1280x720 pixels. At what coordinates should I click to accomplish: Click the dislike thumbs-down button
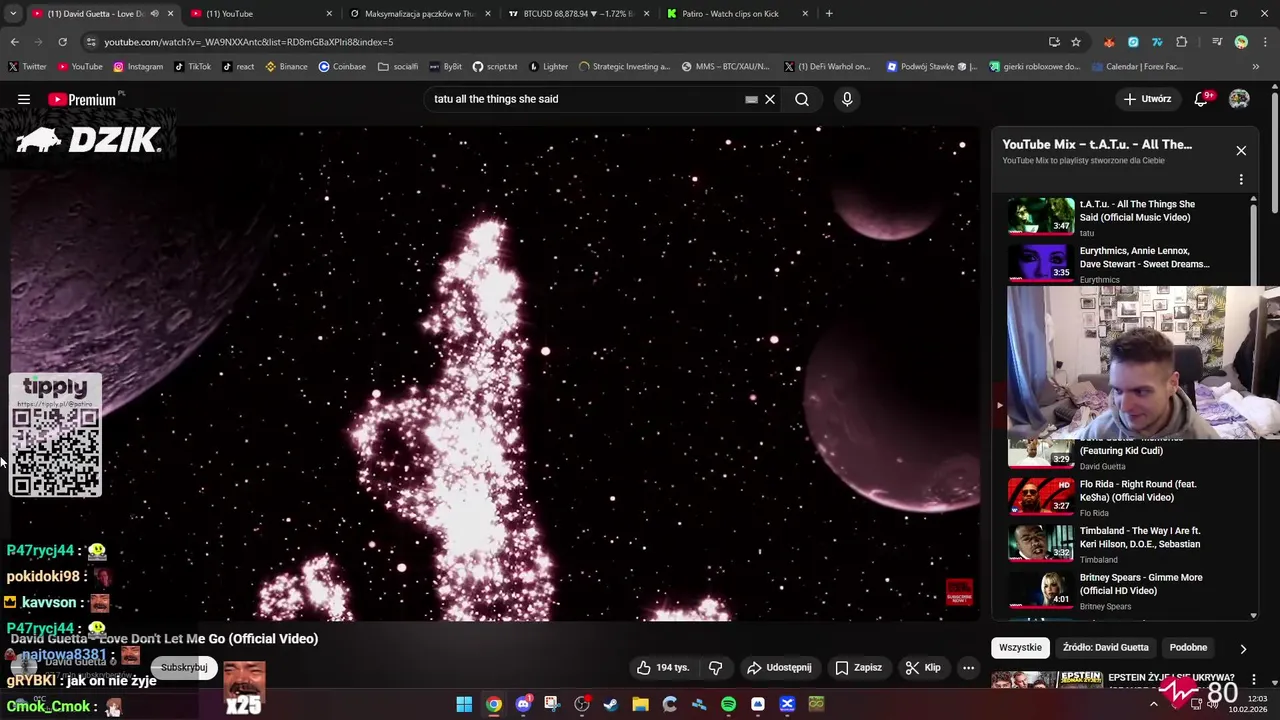pos(716,667)
